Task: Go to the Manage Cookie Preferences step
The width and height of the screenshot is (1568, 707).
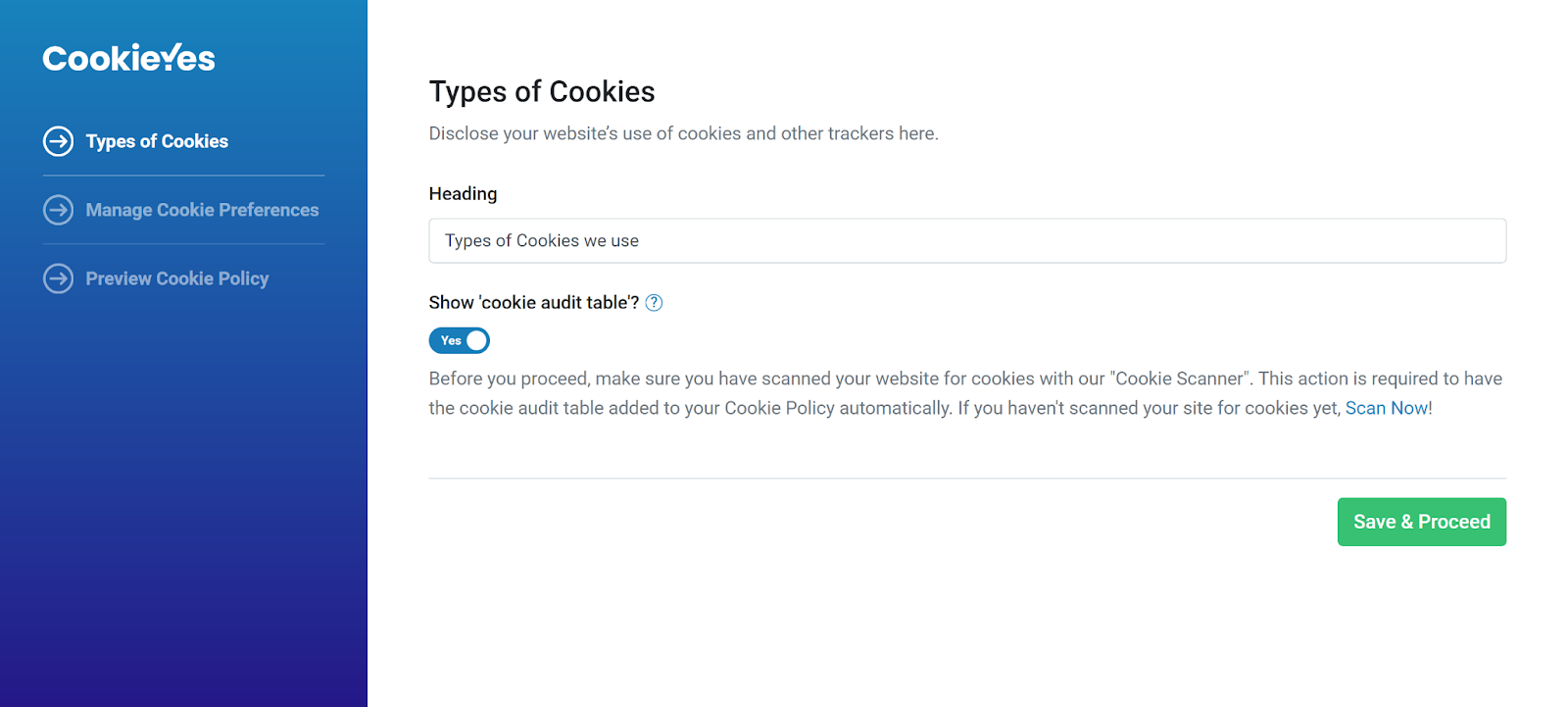Action: 202,210
